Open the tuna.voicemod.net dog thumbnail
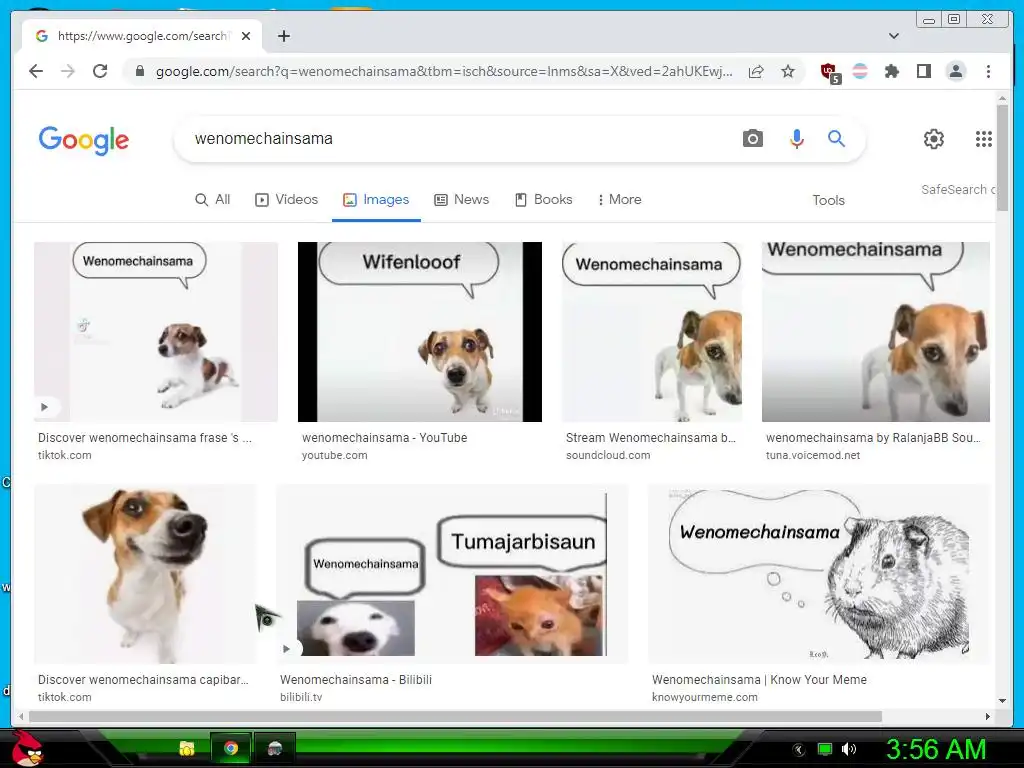The height and width of the screenshot is (768, 1024). pyautogui.click(x=876, y=332)
